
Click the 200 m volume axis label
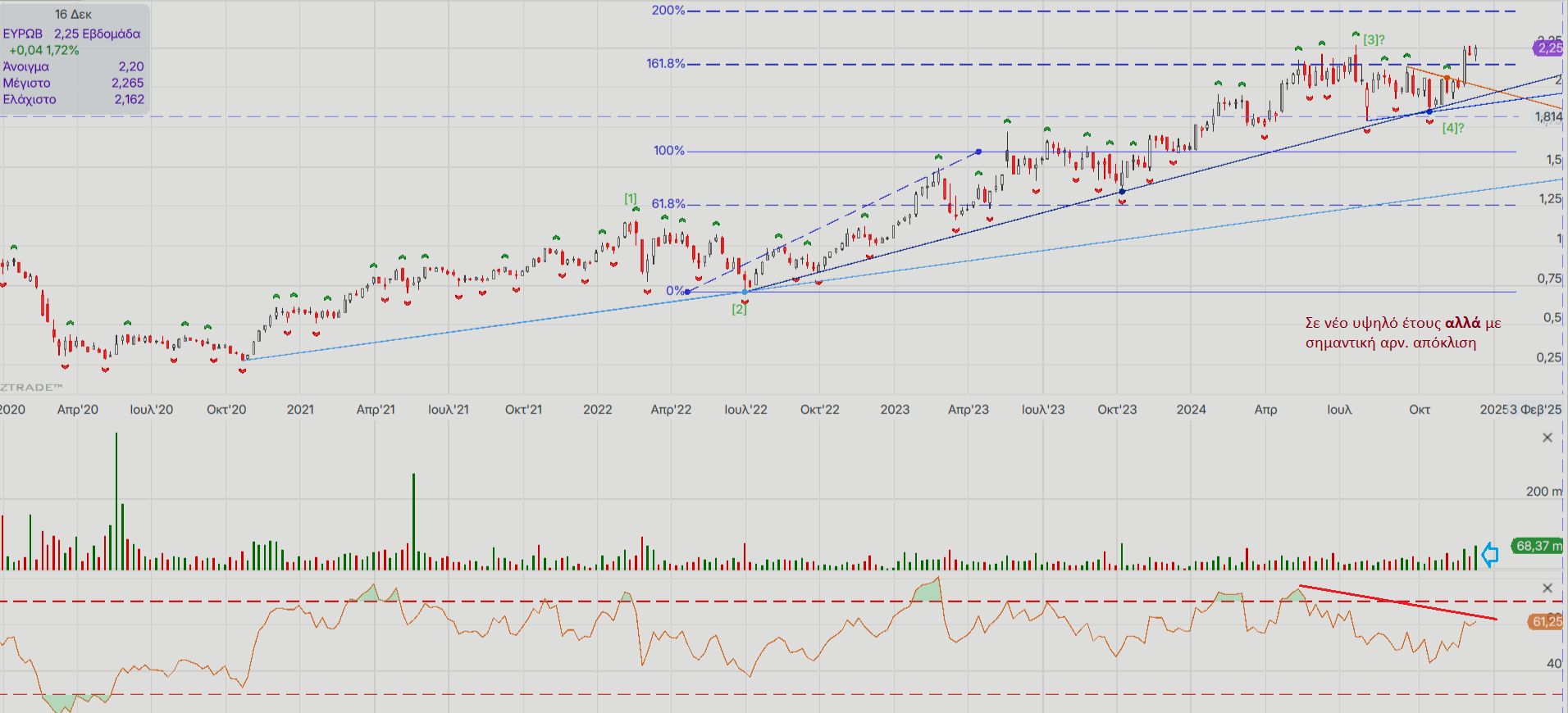[x=1543, y=491]
